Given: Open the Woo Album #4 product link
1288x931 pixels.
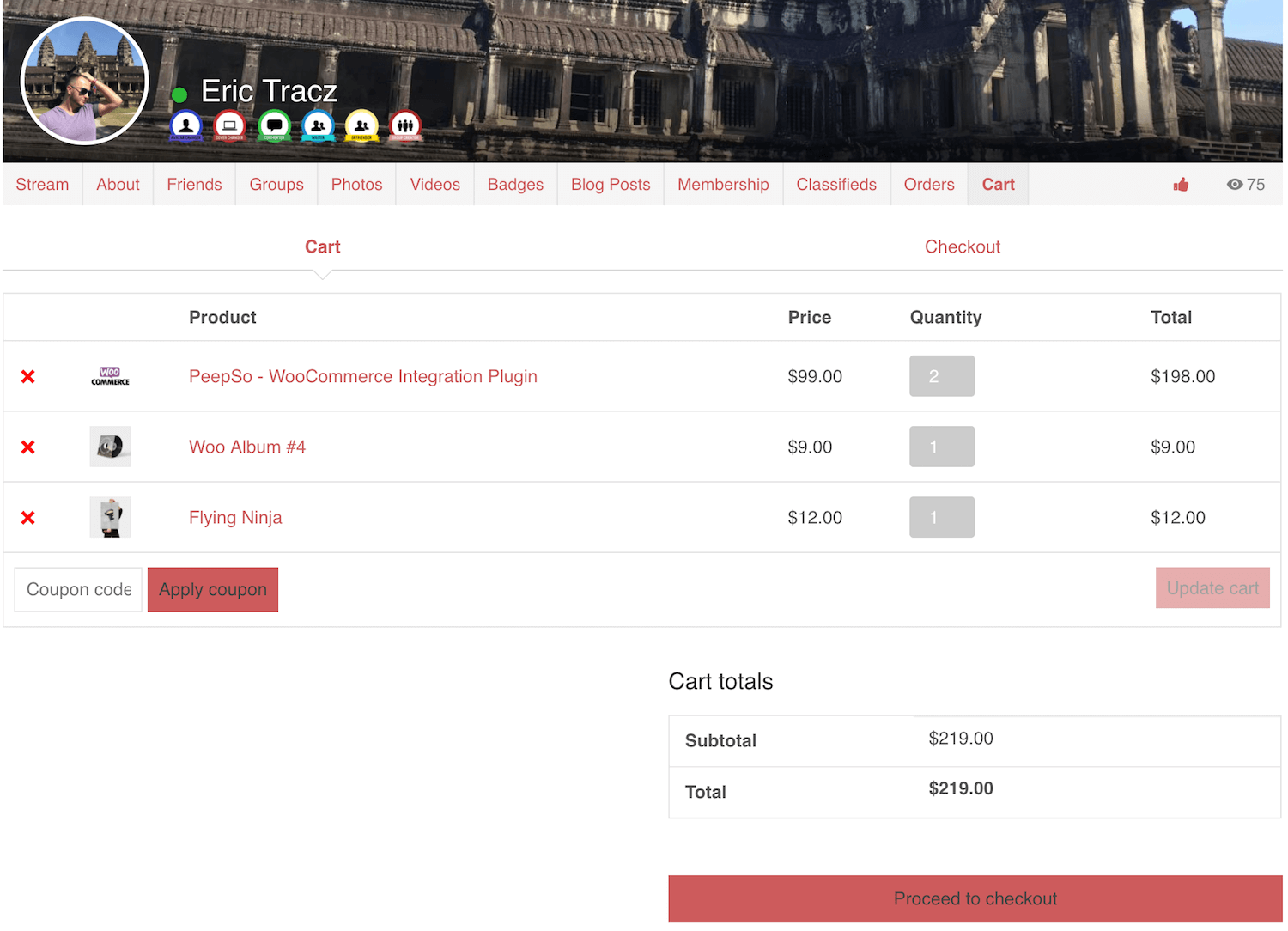Looking at the screenshot, I should point(247,447).
